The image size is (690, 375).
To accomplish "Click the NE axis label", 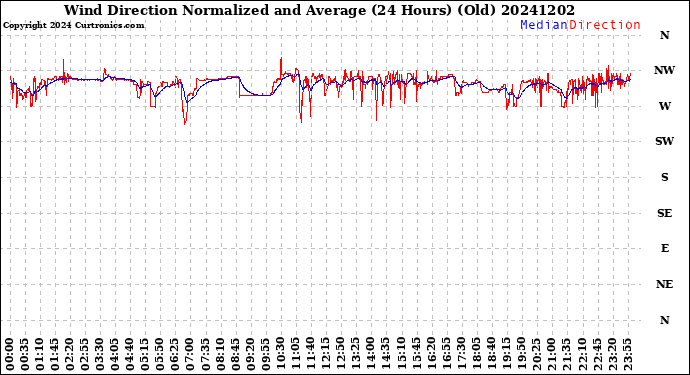I will (x=664, y=284).
